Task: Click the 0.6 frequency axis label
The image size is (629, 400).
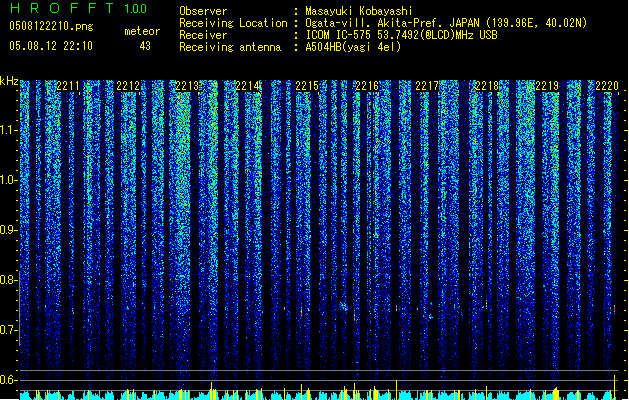Action: [9, 380]
